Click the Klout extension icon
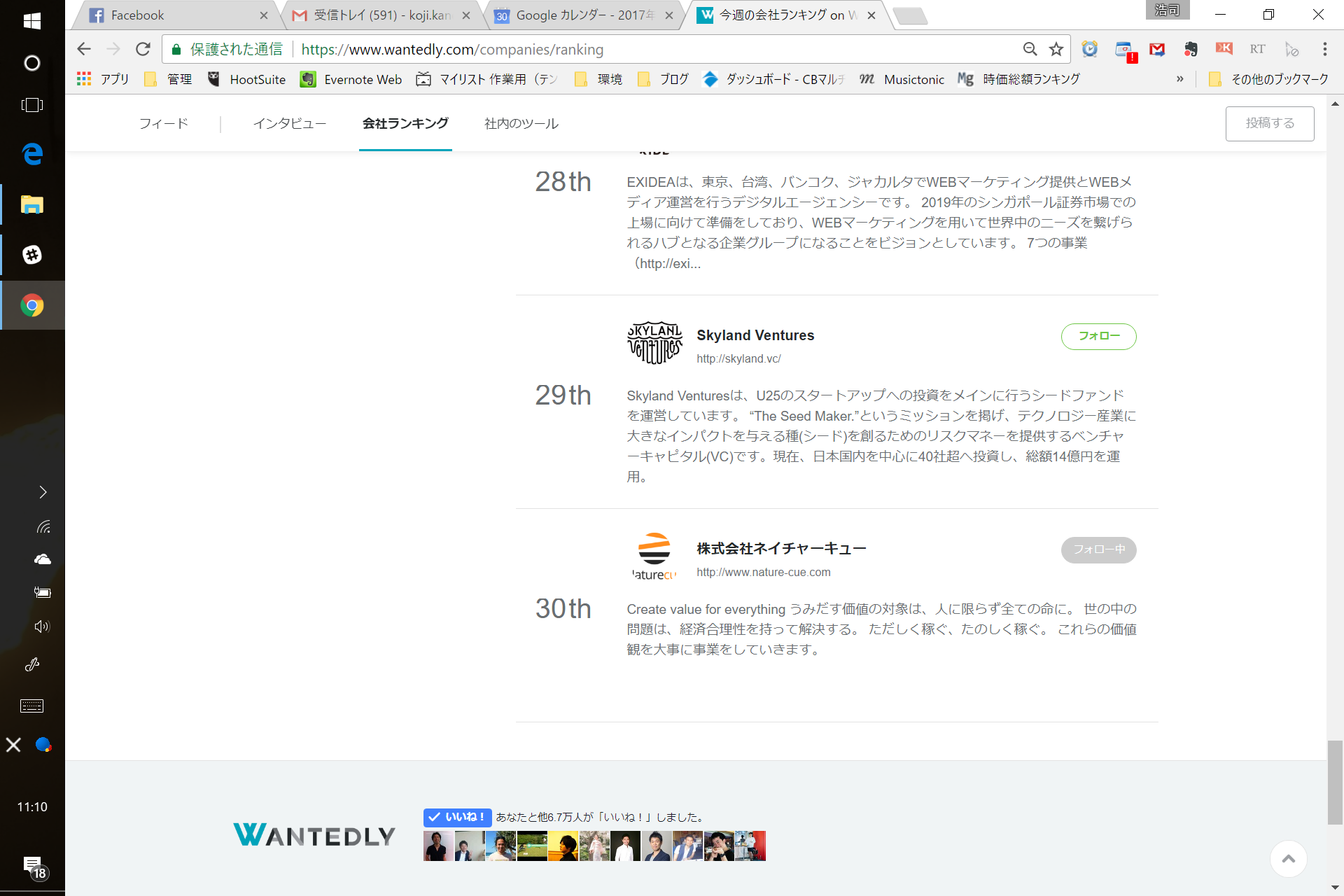Image resolution: width=1344 pixels, height=896 pixels. (x=1225, y=49)
